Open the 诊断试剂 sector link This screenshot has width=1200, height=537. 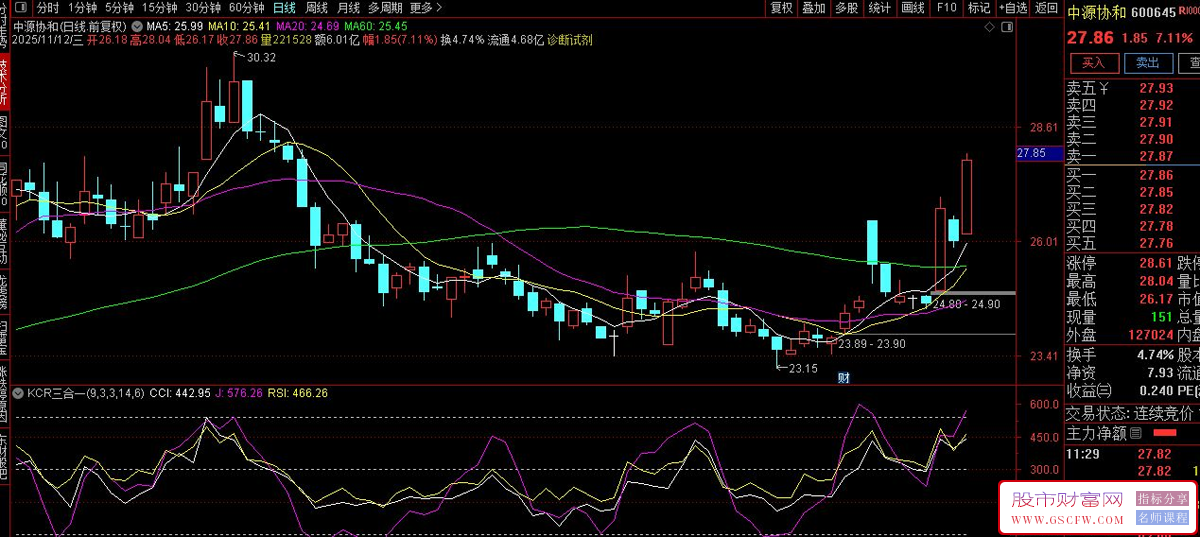(569, 41)
